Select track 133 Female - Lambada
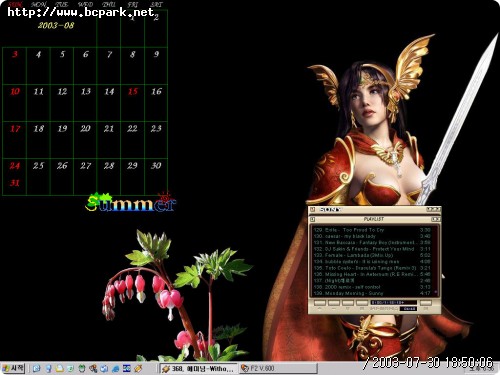The width and height of the screenshot is (500, 375). tap(372, 255)
